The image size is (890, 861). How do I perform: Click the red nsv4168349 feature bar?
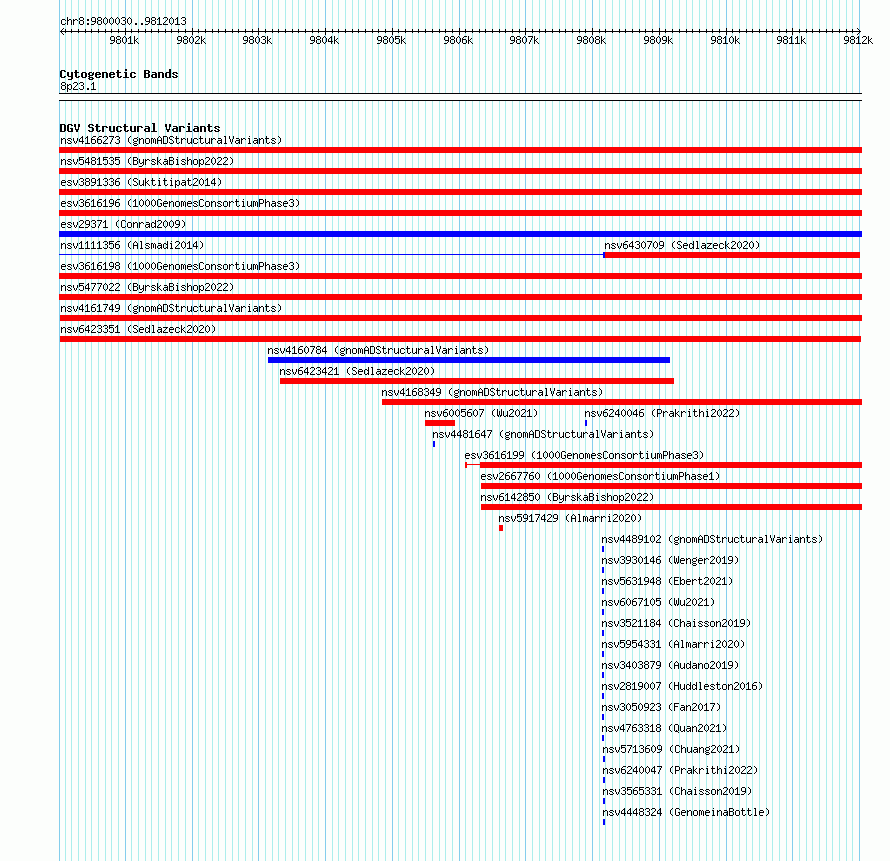622,402
